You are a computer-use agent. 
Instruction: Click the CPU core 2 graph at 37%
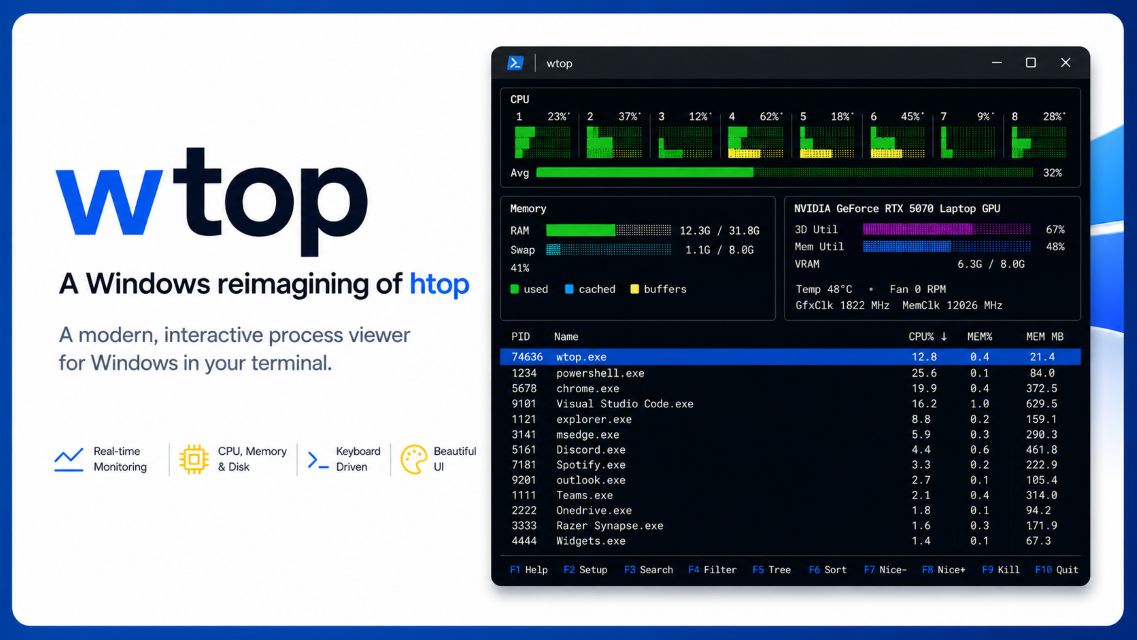click(613, 142)
